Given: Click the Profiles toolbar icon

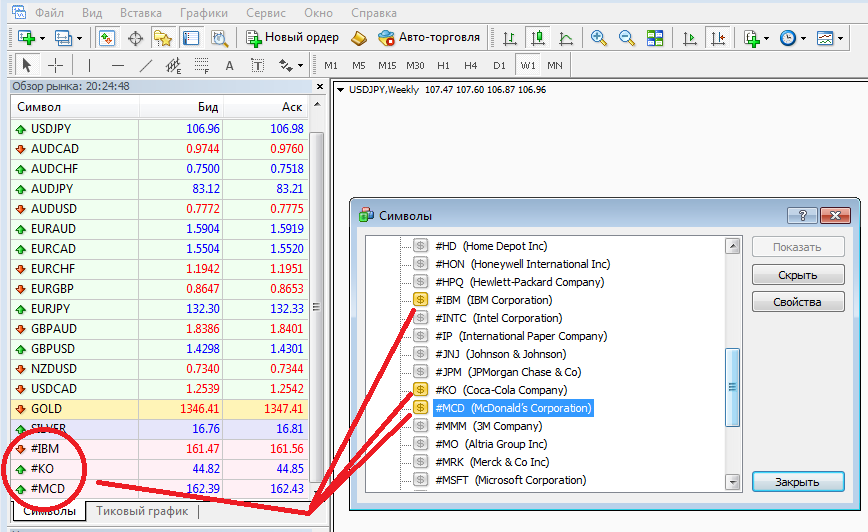Looking at the screenshot, I should [63, 38].
